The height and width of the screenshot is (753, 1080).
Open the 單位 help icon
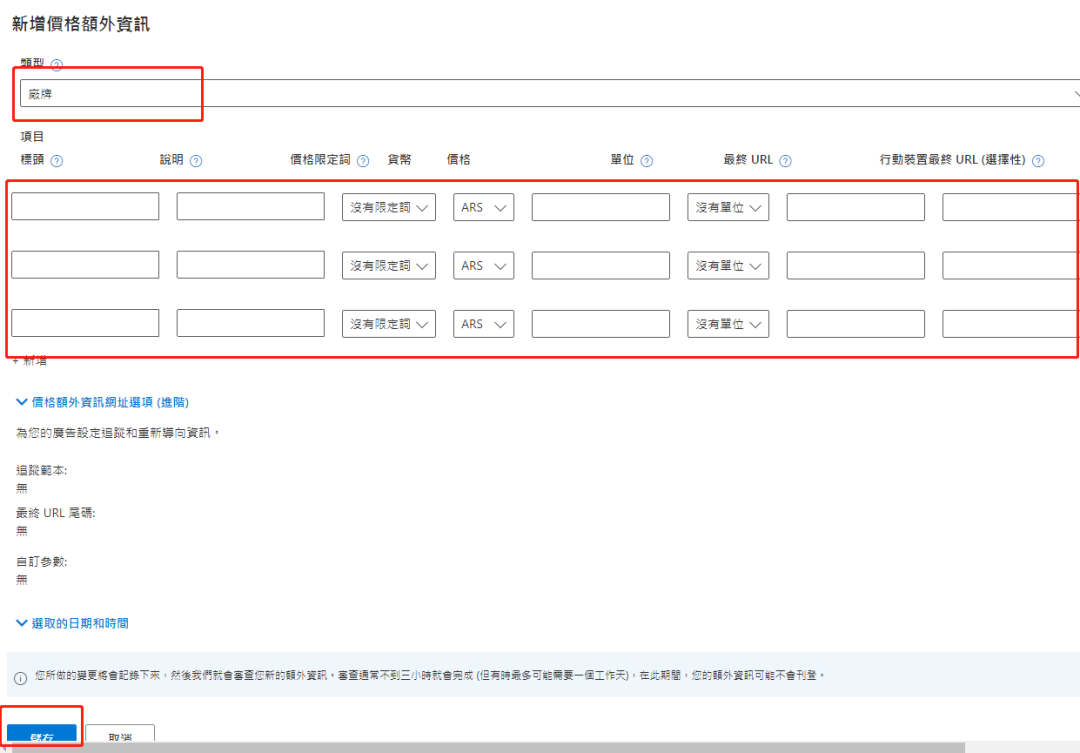pos(645,160)
